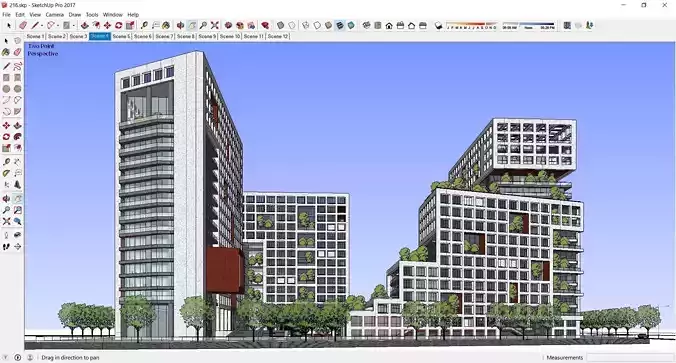This screenshot has width=676, height=363.
Task: Click Zoom Extents in the top toolbar
Action: 215,25
